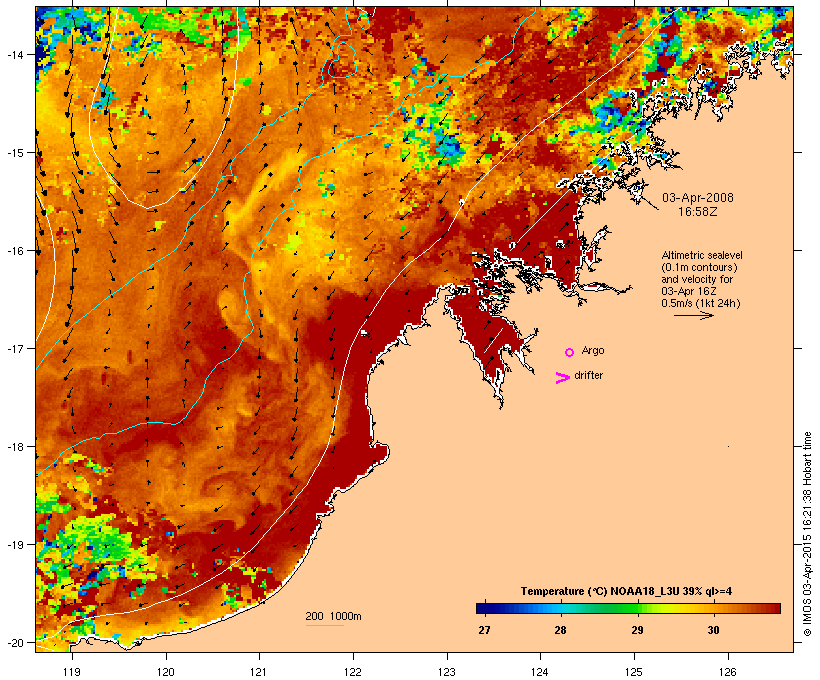Click the magenta drifter arrowhead legend marker
The height and width of the screenshot is (680, 820).
[x=562, y=378]
